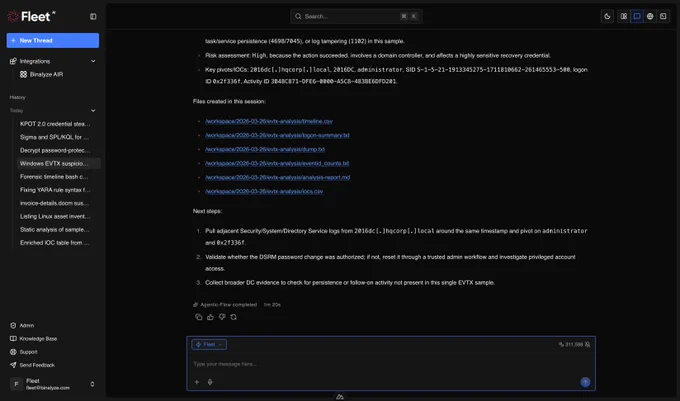Click the Fleet logo

coord(31,16)
